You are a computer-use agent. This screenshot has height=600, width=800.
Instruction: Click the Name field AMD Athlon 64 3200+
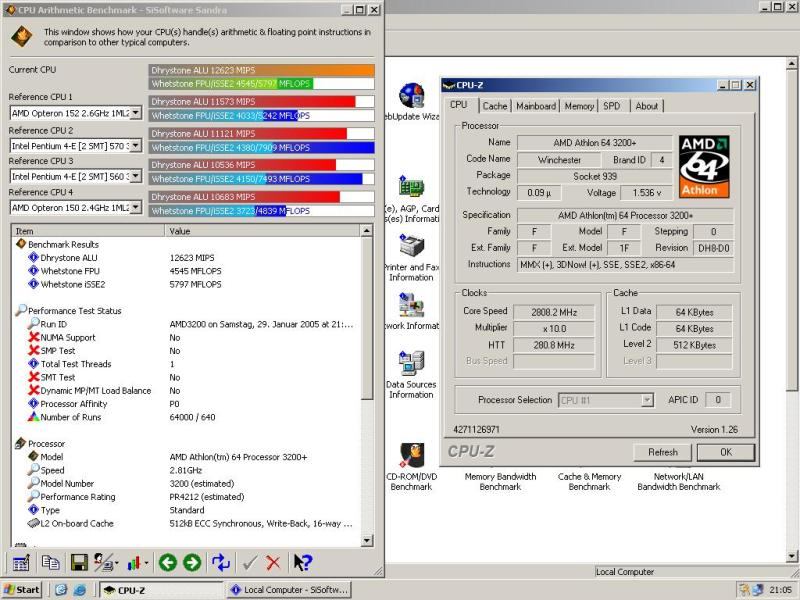coord(594,142)
